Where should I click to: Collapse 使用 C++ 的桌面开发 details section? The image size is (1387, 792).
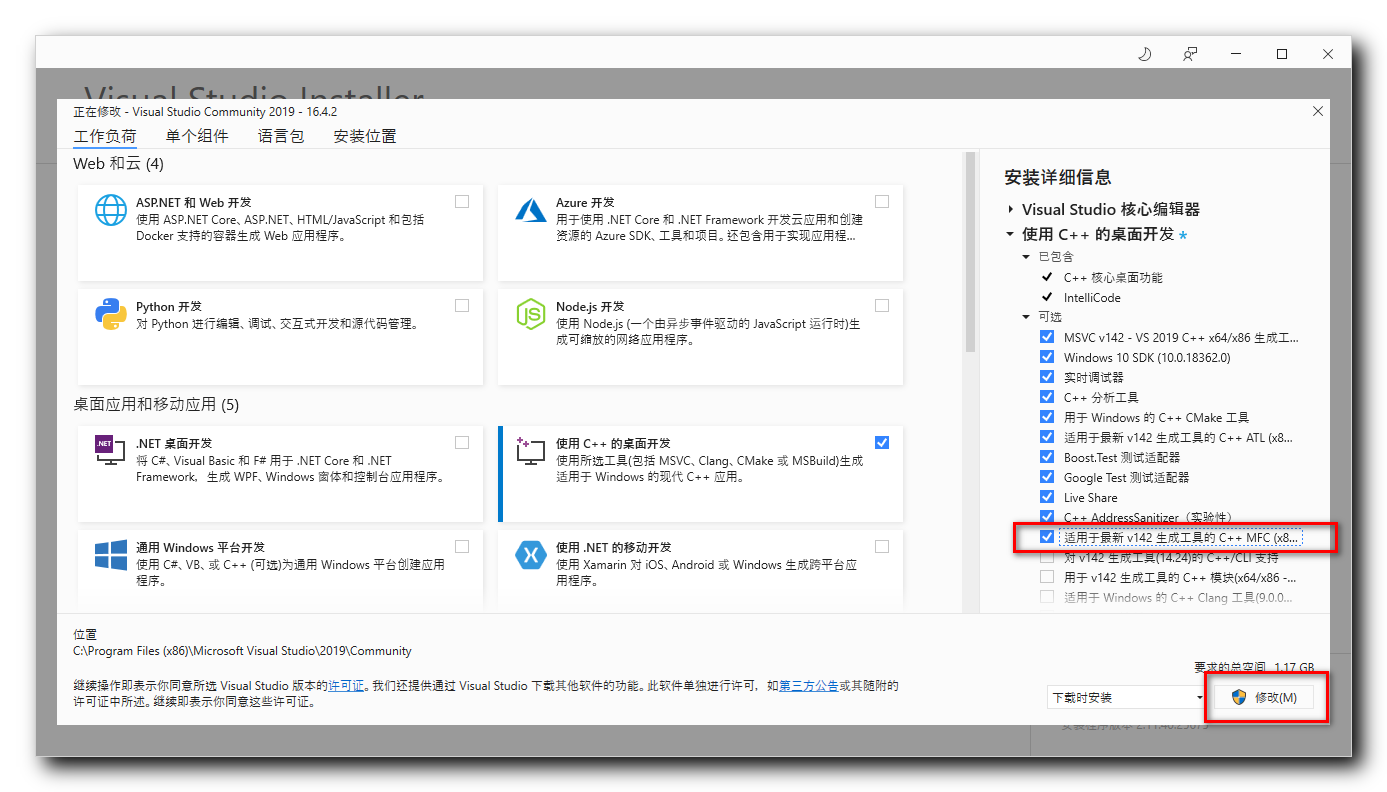(1011, 234)
